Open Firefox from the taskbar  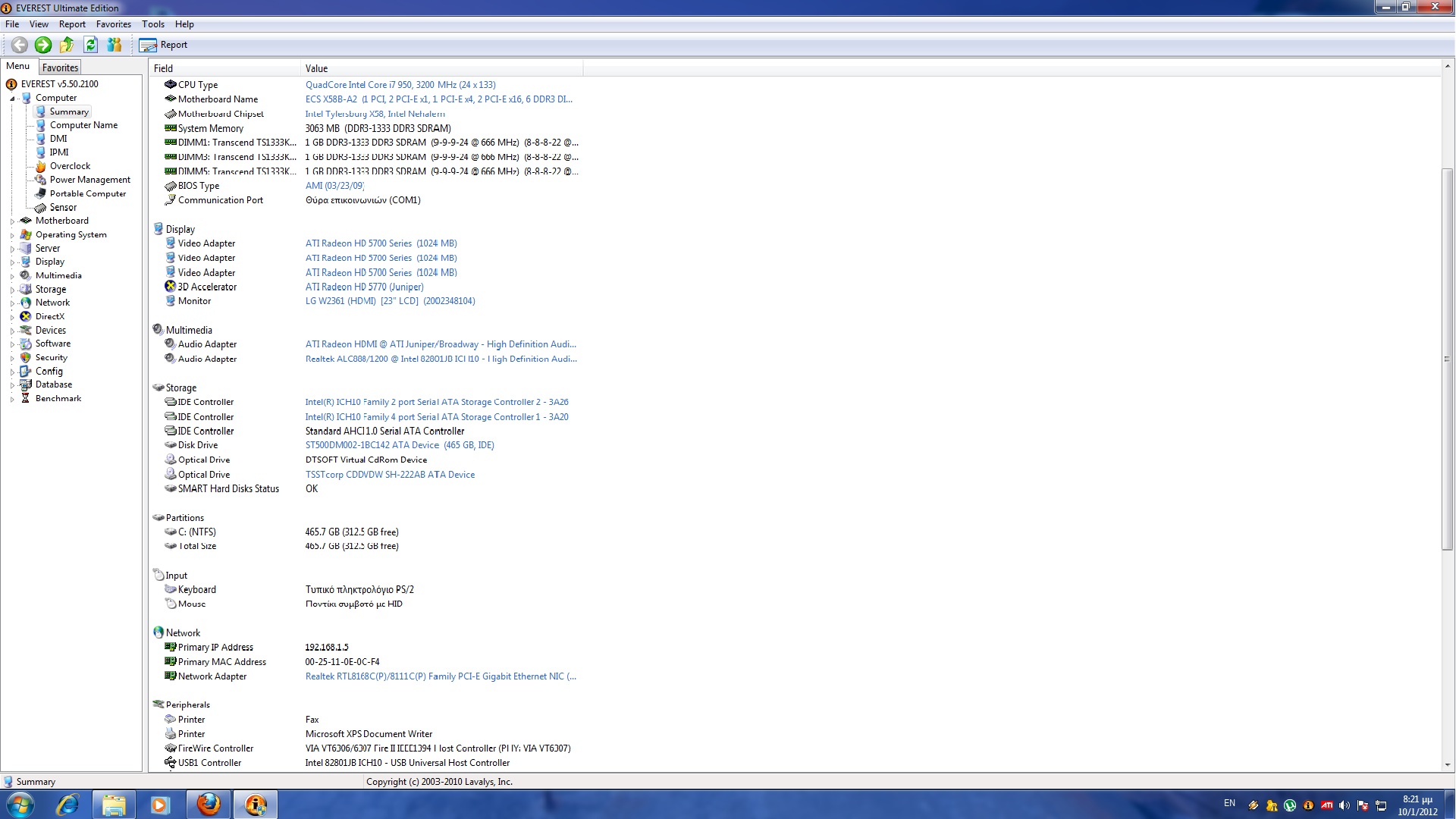pyautogui.click(x=209, y=805)
